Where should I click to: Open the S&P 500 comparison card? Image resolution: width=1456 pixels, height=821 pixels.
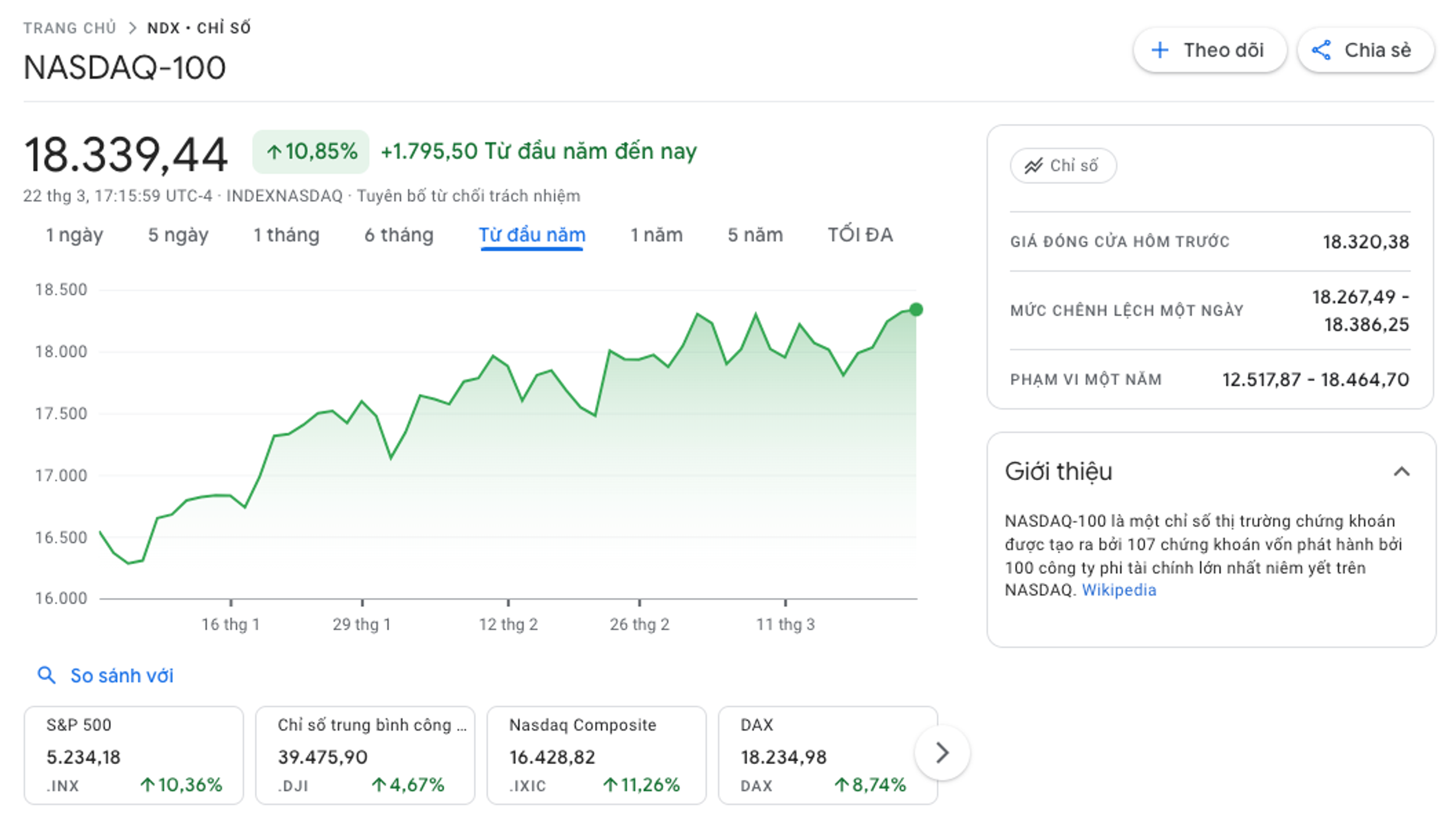click(134, 755)
